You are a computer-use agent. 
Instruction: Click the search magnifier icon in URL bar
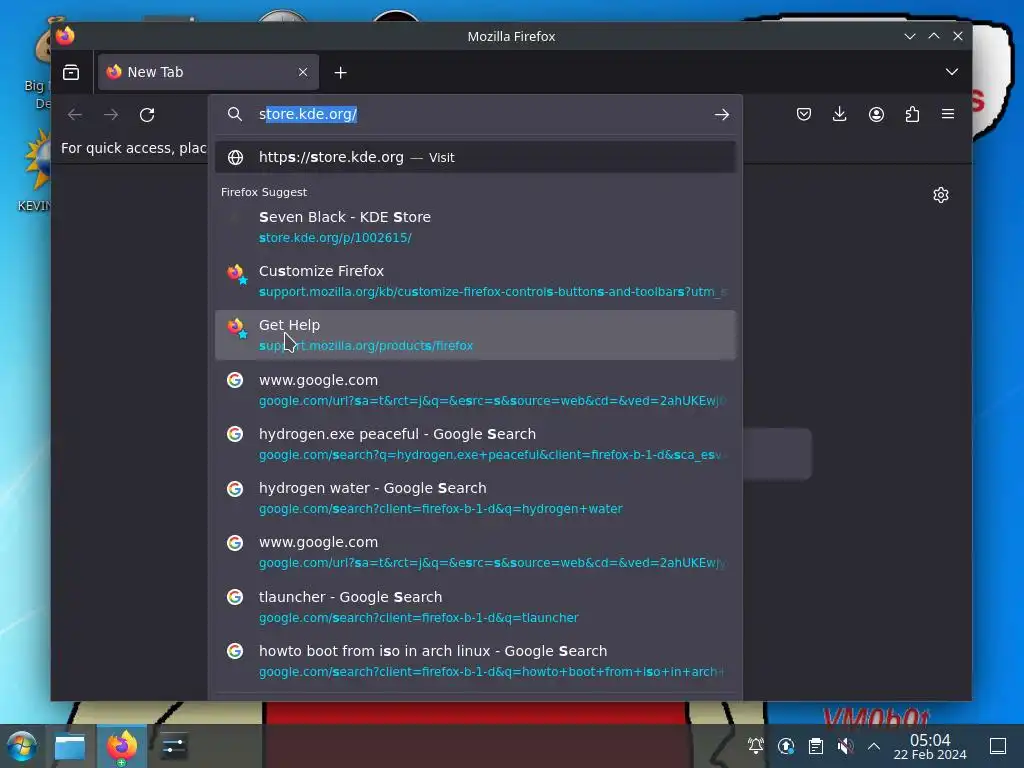click(x=234, y=114)
